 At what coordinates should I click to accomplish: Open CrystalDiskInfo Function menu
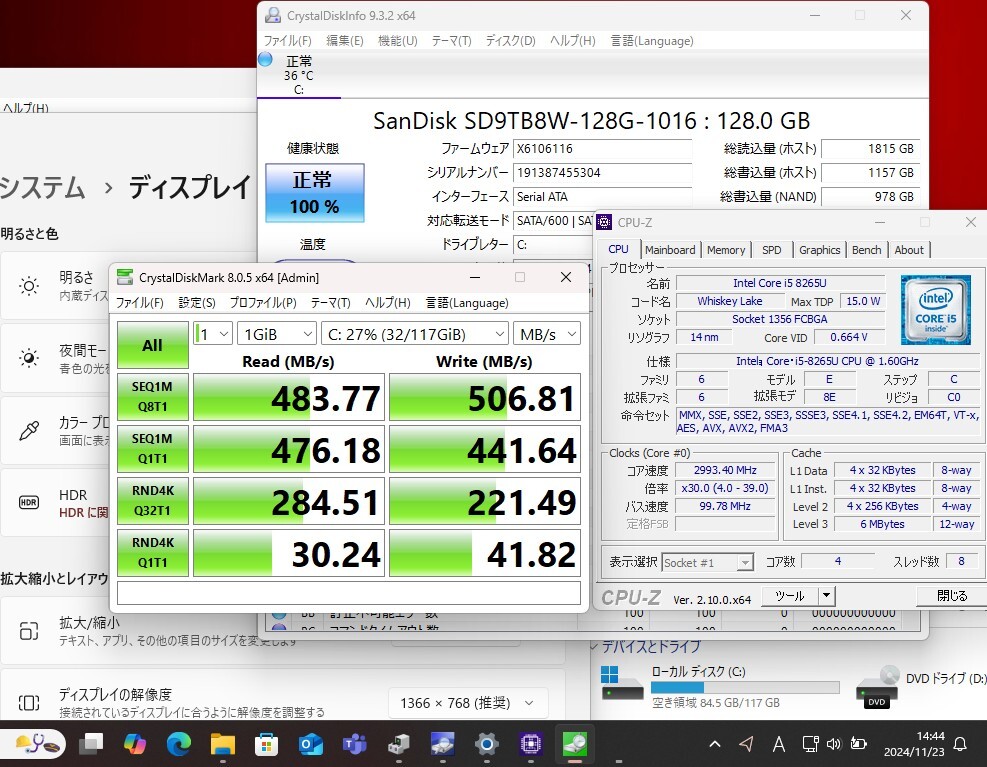click(x=397, y=41)
